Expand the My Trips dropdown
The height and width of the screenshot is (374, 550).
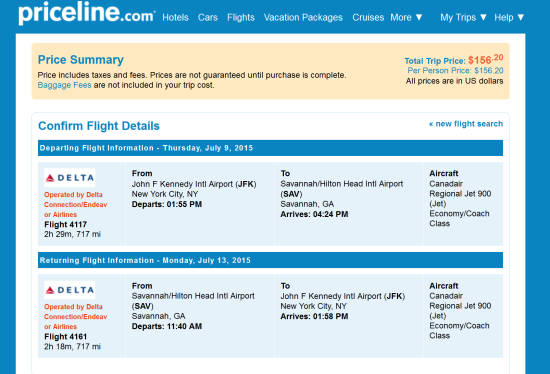(x=463, y=18)
